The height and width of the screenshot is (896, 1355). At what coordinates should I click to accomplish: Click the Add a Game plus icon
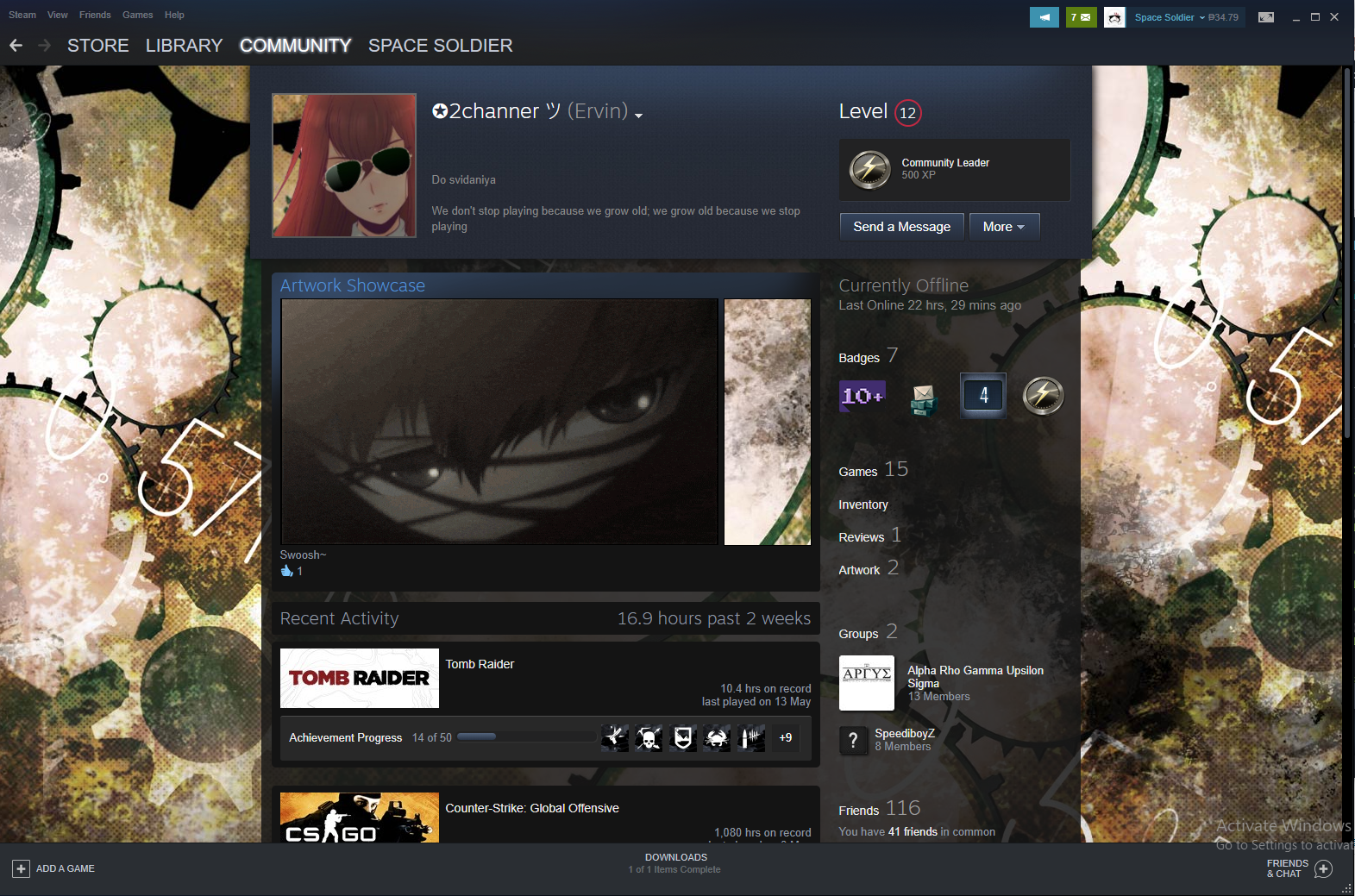(21, 868)
